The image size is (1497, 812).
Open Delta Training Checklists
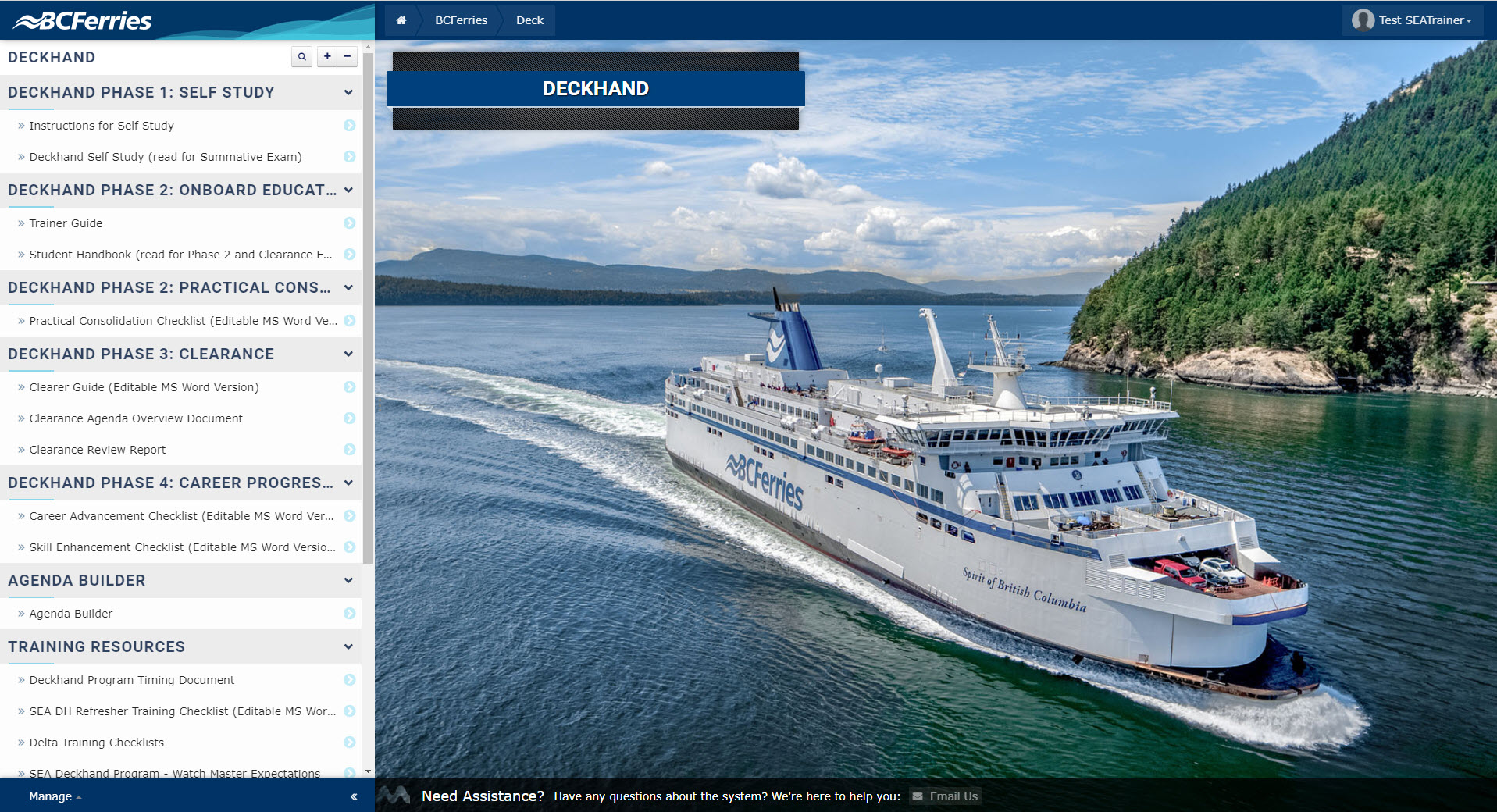(x=97, y=743)
